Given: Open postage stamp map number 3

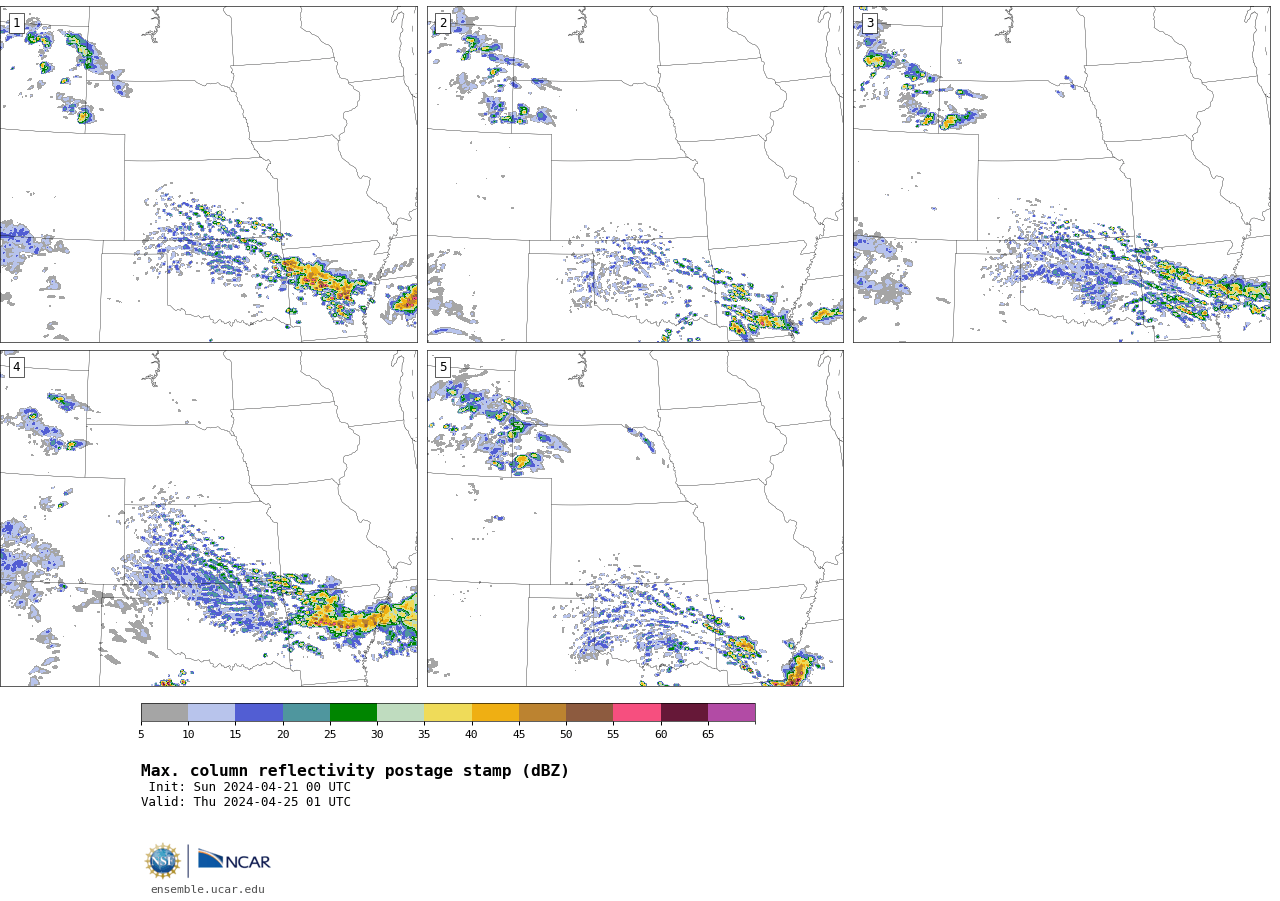Looking at the screenshot, I should 1061,174.
